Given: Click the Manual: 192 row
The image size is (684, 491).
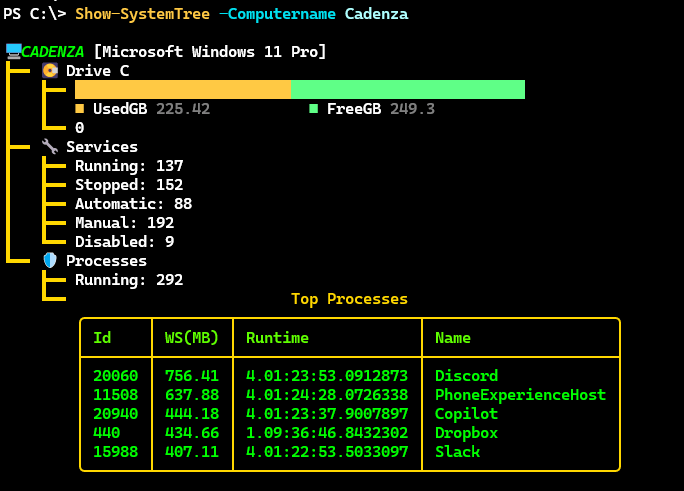Looking at the screenshot, I should [124, 223].
